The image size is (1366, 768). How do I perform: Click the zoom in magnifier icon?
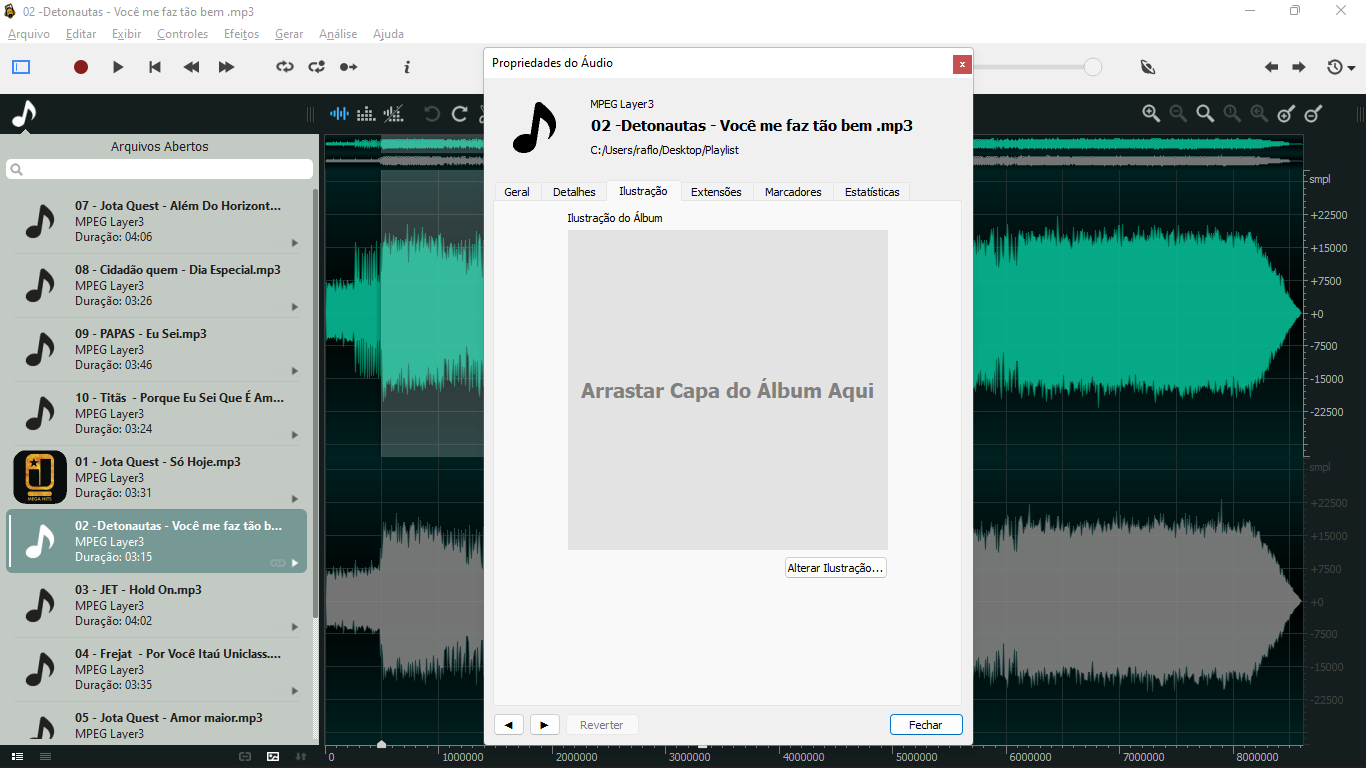[1152, 114]
